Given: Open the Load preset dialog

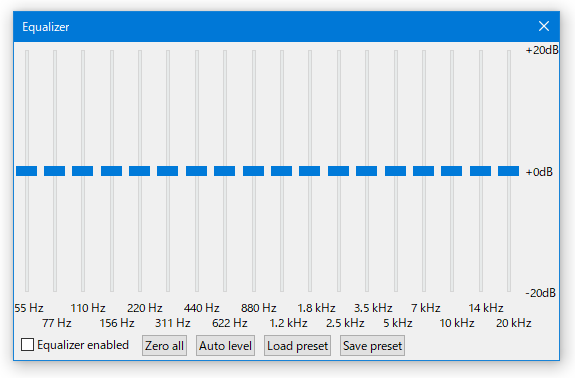Looking at the screenshot, I should 297,345.
